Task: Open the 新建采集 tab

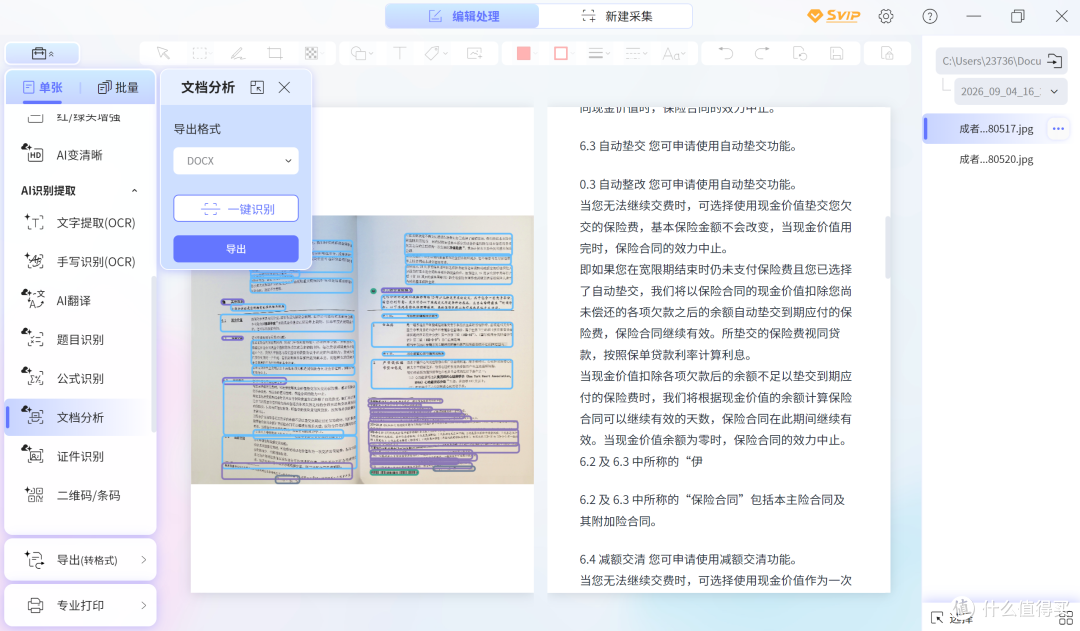Action: tap(616, 16)
